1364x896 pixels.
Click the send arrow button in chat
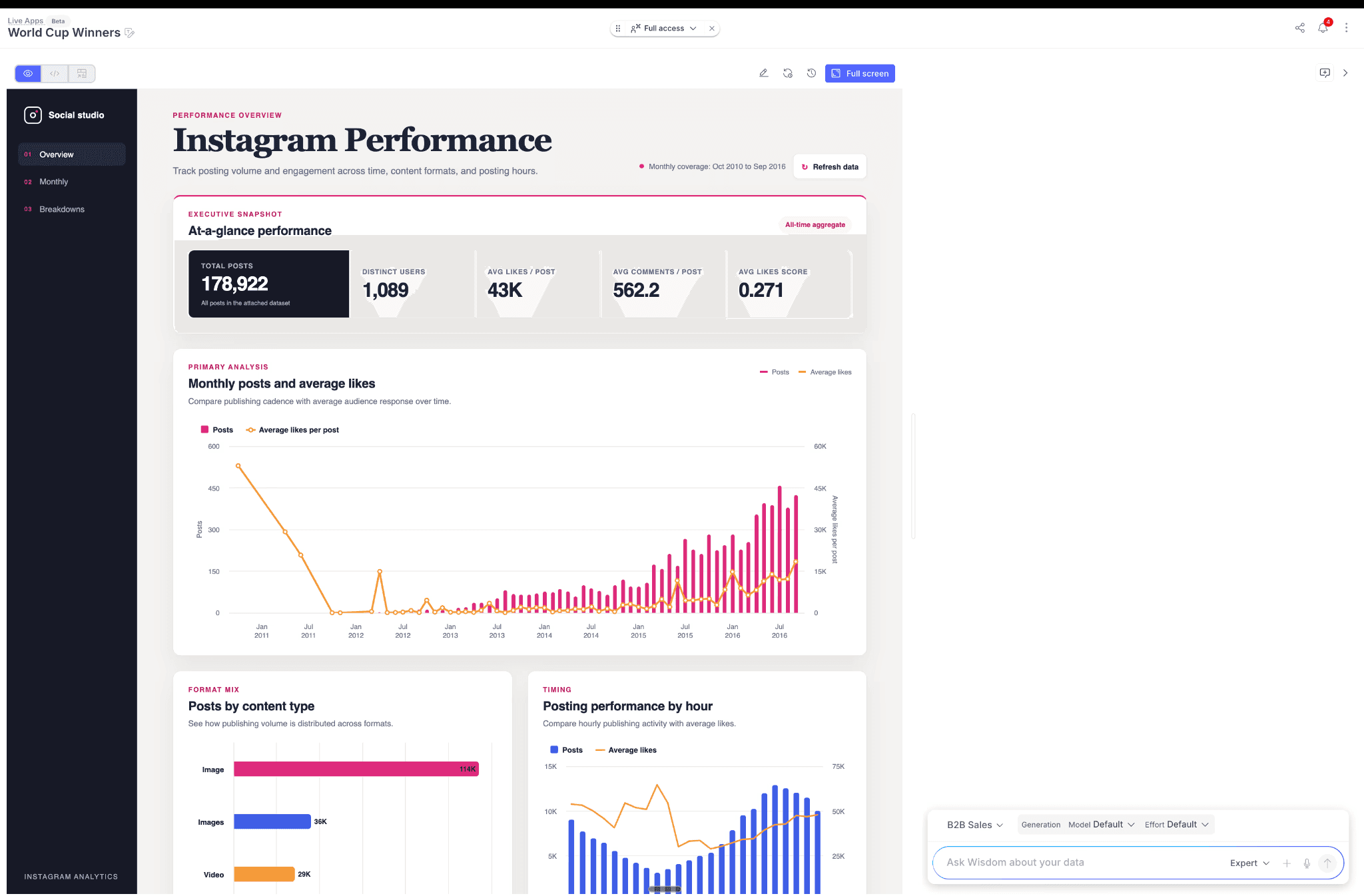tap(1327, 863)
